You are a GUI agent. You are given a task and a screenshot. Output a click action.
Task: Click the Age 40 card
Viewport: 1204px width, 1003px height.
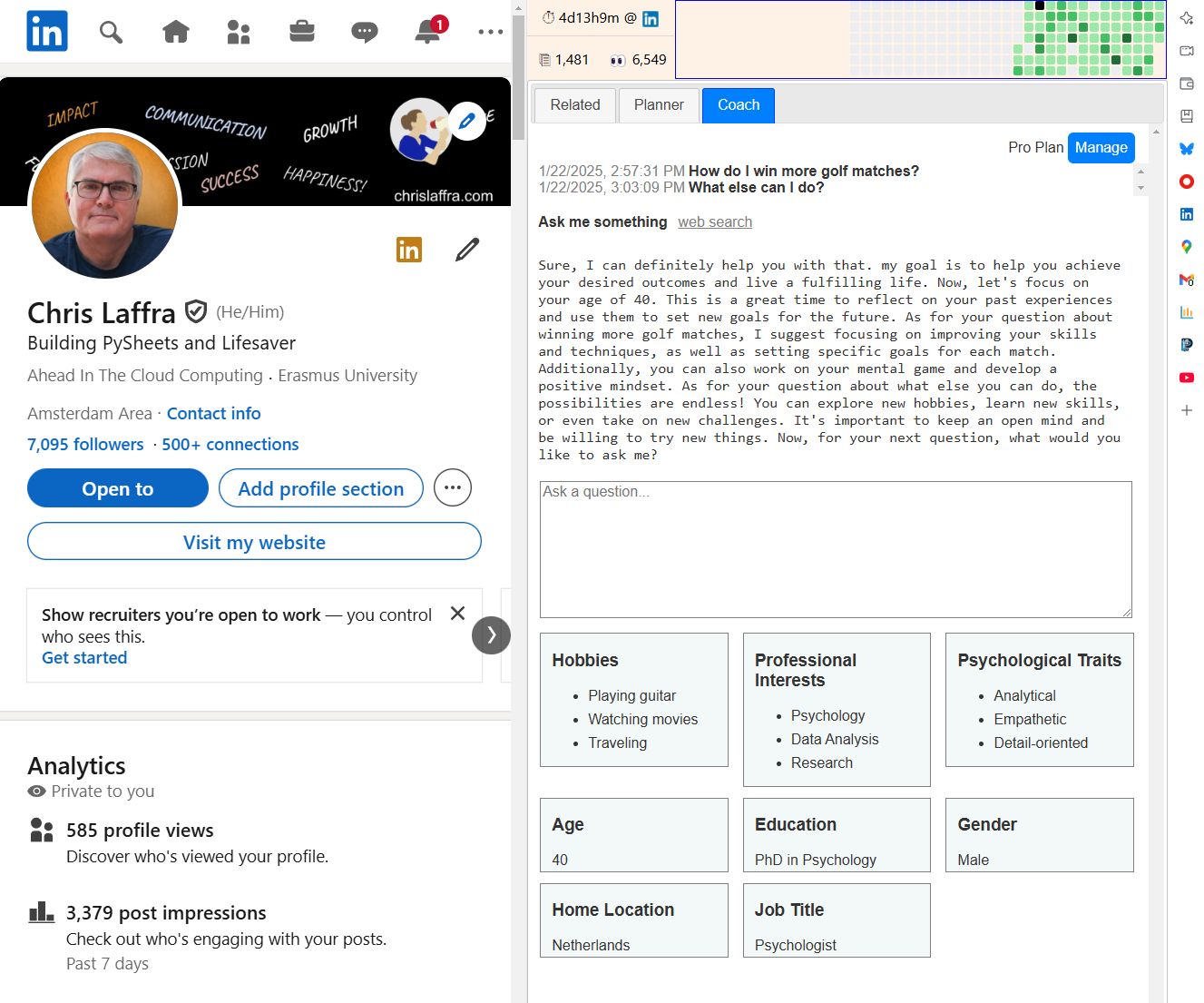[x=634, y=835]
